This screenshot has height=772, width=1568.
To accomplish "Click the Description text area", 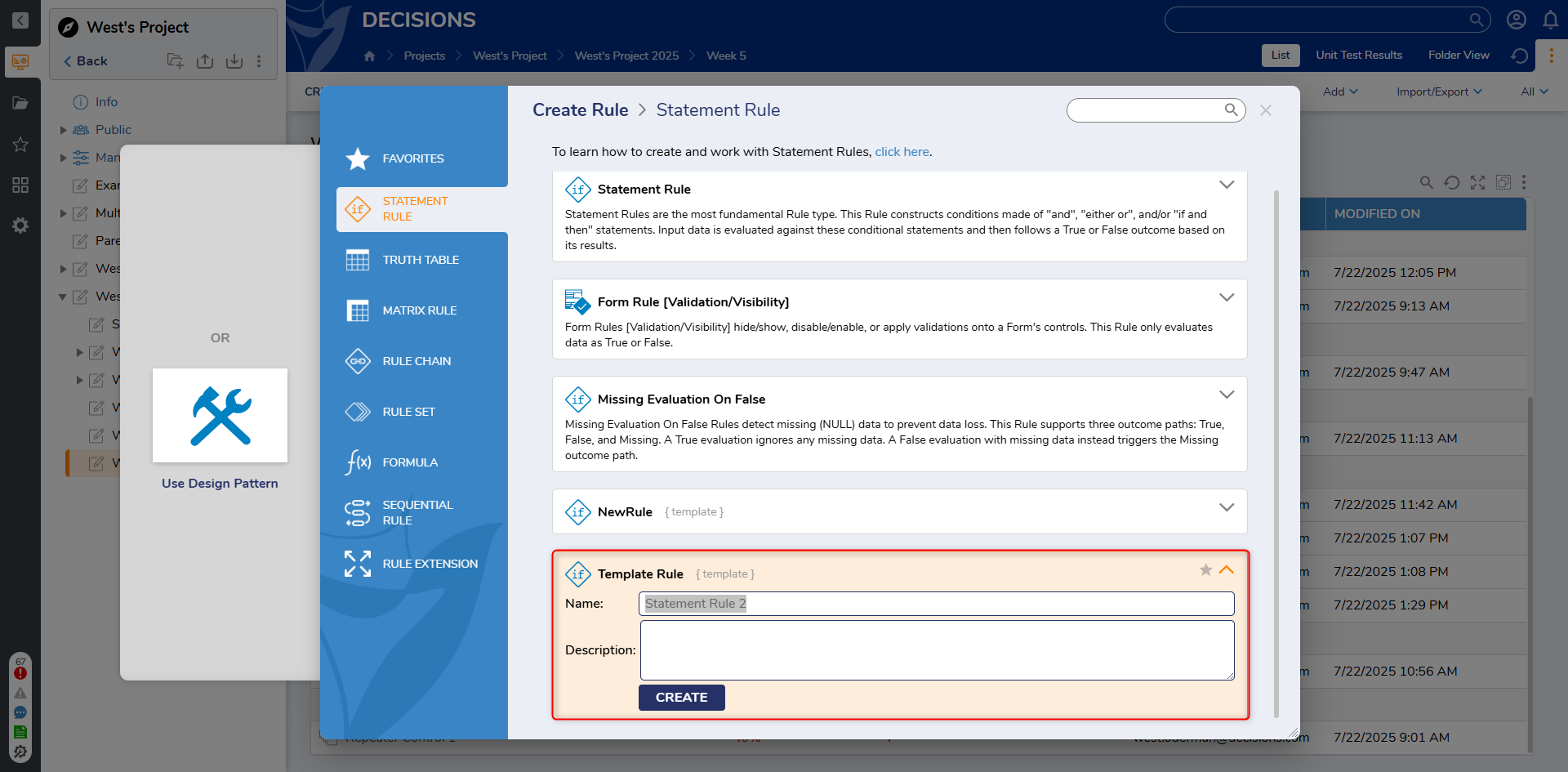I will click(x=936, y=649).
